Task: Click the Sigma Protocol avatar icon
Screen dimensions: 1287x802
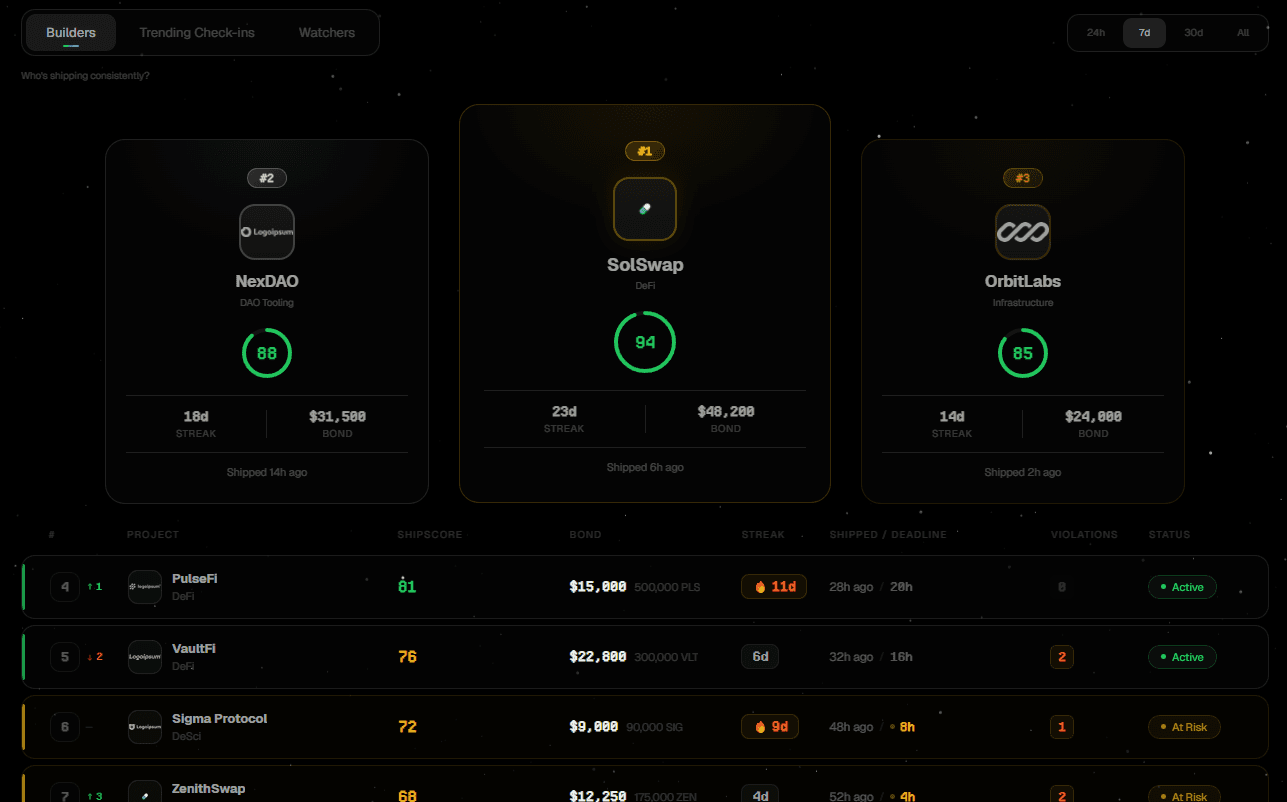Action: [144, 726]
